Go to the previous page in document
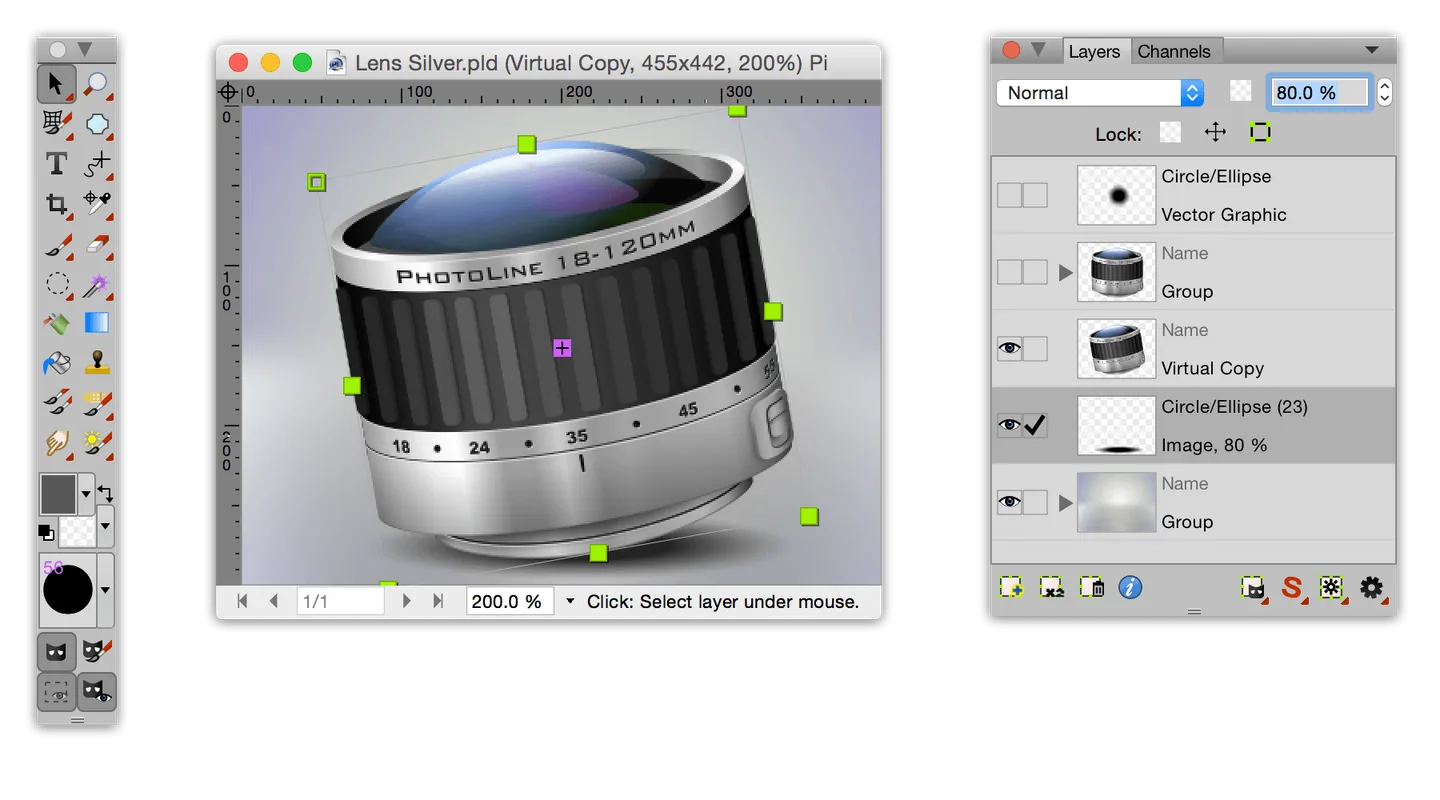The image size is (1440, 800). click(273, 601)
